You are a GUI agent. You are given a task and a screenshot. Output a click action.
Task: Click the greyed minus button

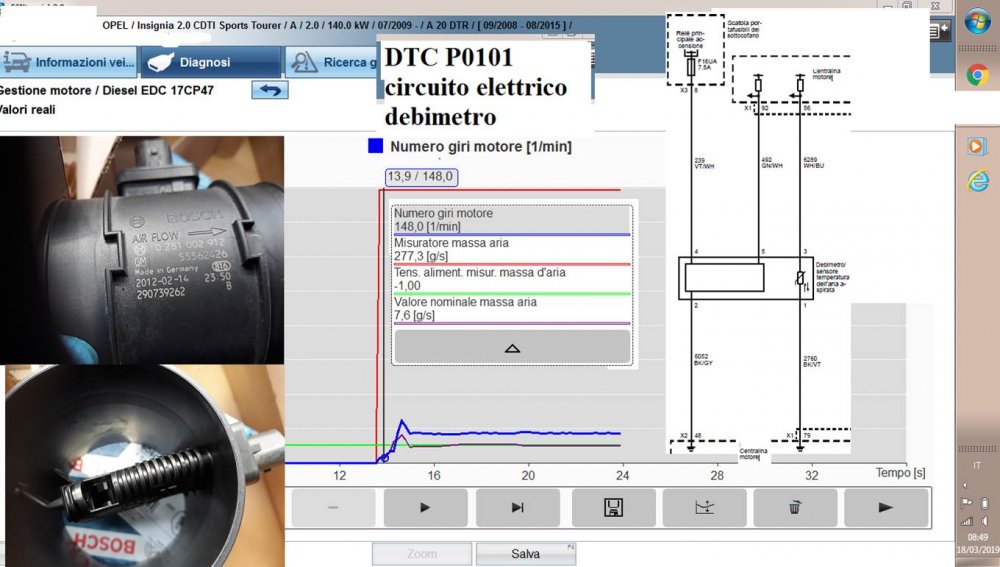coord(333,507)
